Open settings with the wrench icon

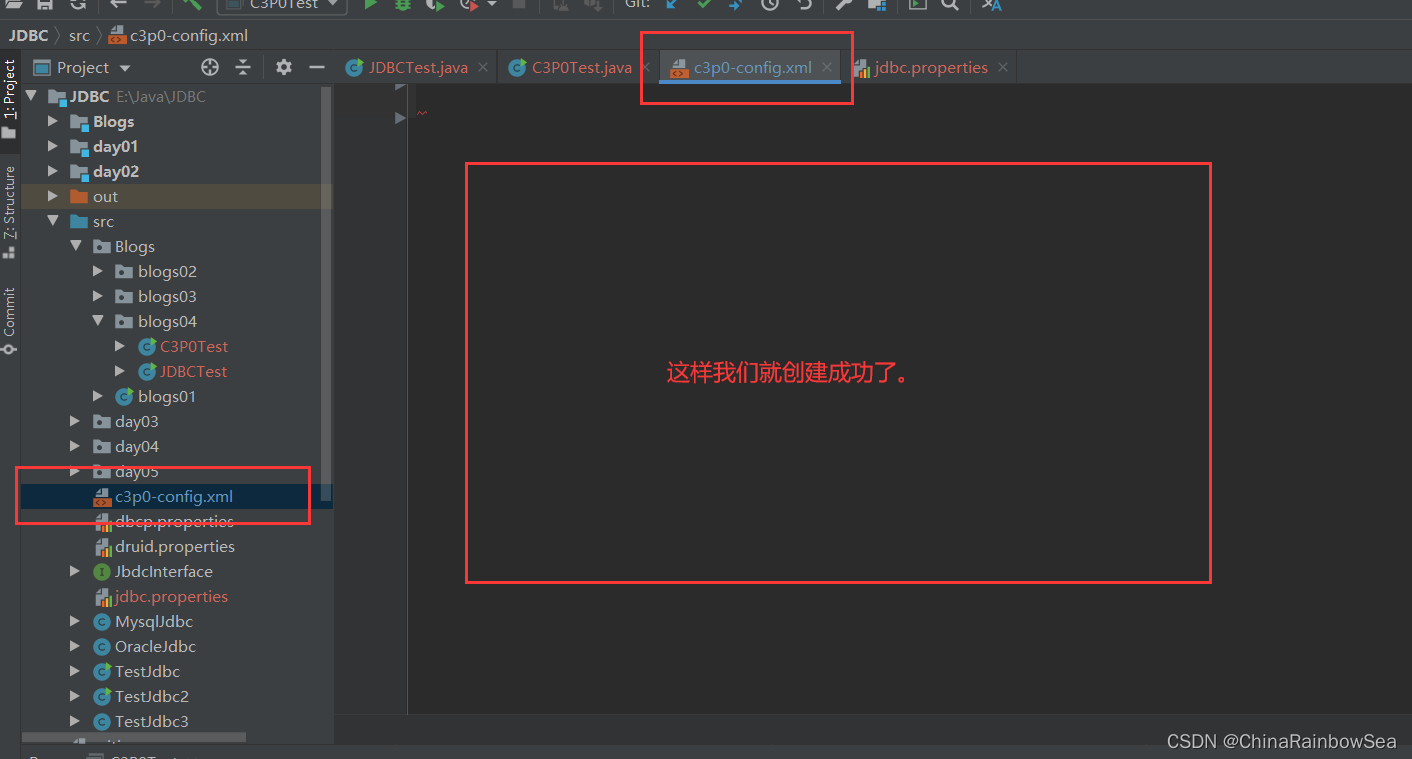pyautogui.click(x=844, y=4)
